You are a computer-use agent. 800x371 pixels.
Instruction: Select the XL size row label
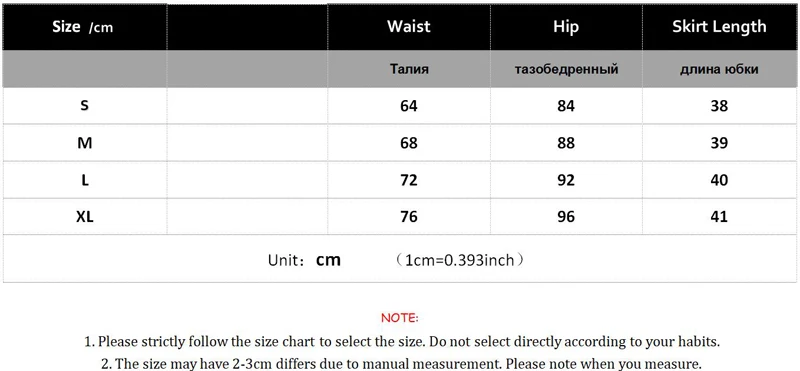[85, 217]
